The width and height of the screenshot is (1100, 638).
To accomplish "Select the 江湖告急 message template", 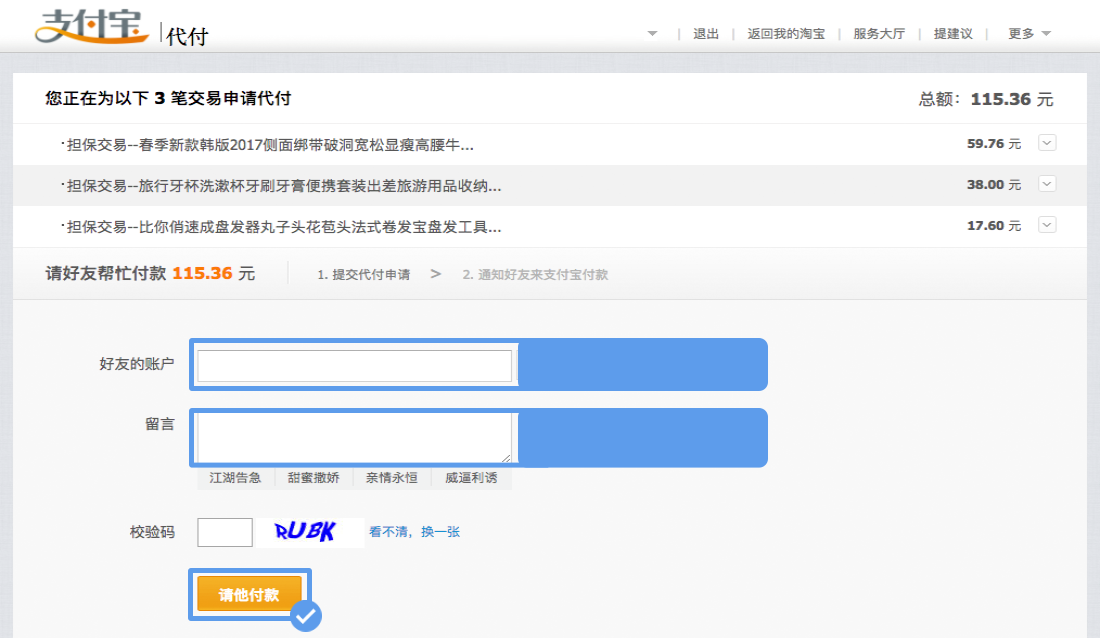I will click(x=236, y=477).
